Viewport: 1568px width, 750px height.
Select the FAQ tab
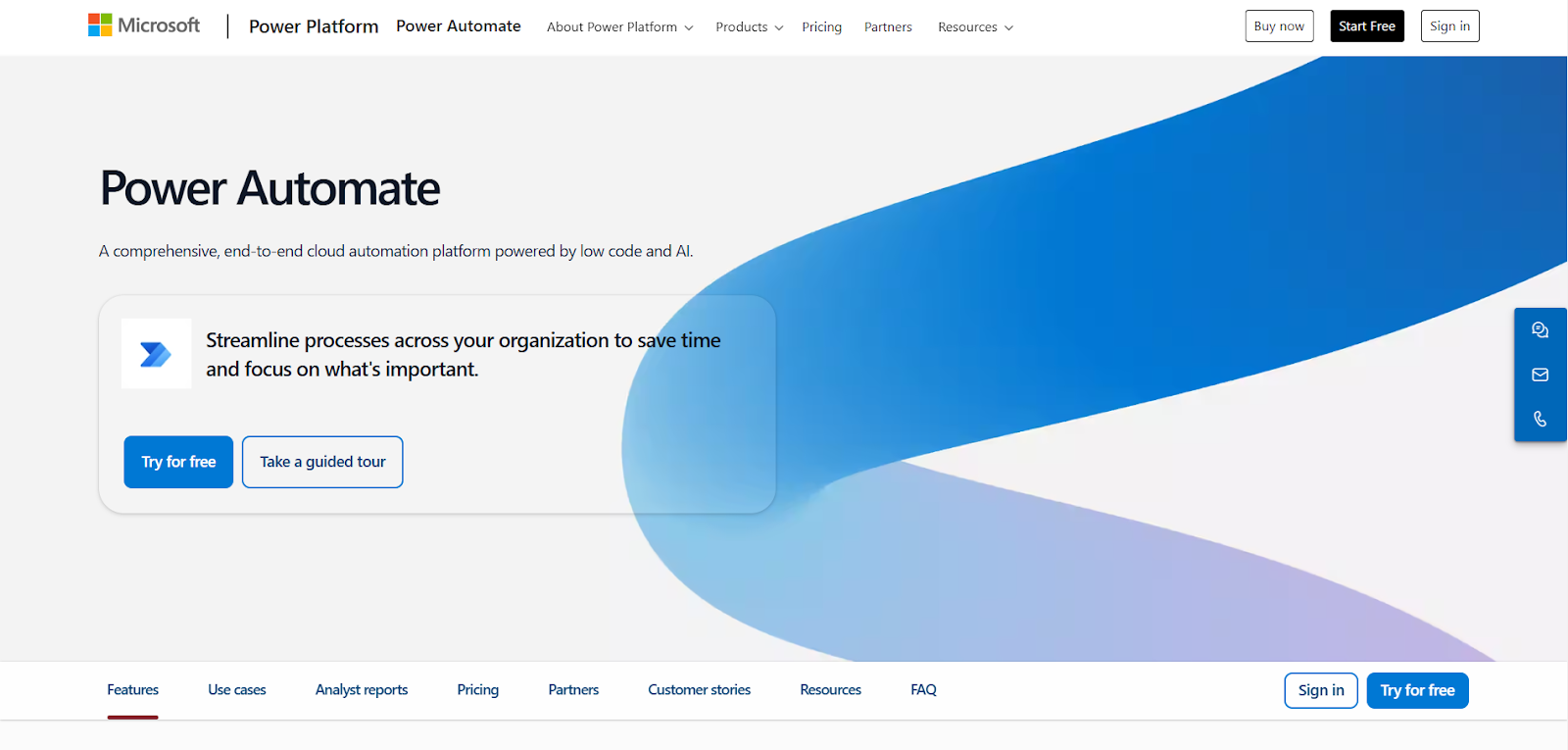923,690
